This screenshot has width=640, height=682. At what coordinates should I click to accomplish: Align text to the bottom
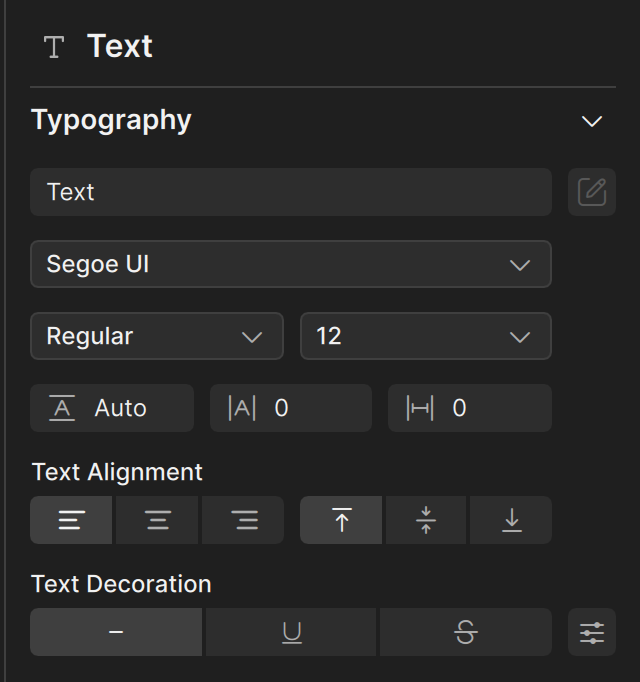pyautogui.click(x=511, y=520)
